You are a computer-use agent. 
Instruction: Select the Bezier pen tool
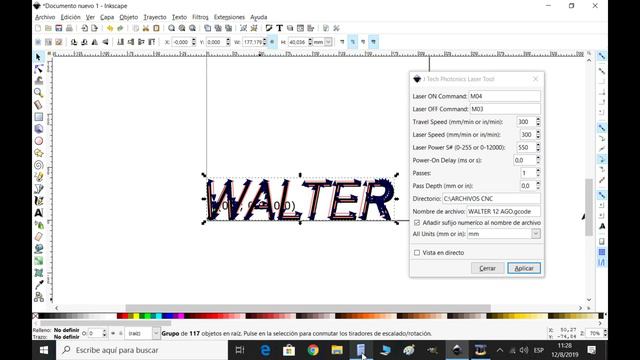point(38,189)
